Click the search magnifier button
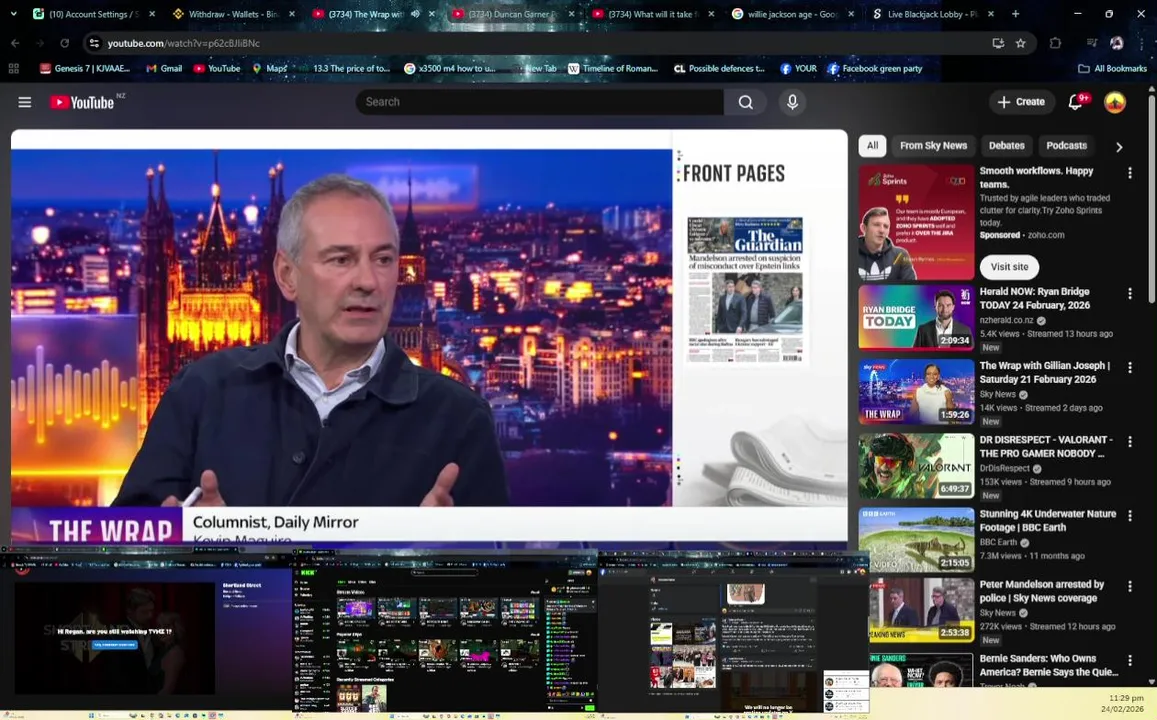This screenshot has width=1157, height=720. coord(745,102)
